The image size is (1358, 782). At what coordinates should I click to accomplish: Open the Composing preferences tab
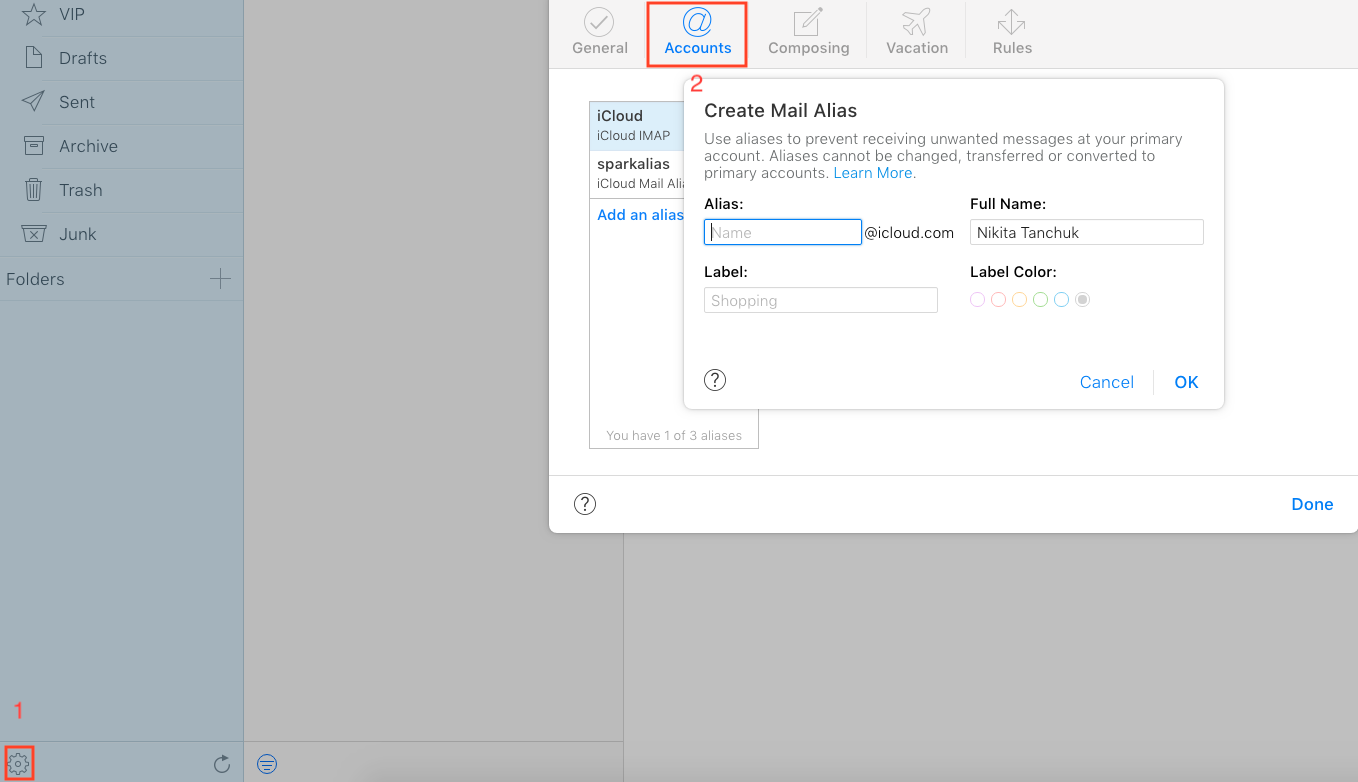pyautogui.click(x=808, y=31)
